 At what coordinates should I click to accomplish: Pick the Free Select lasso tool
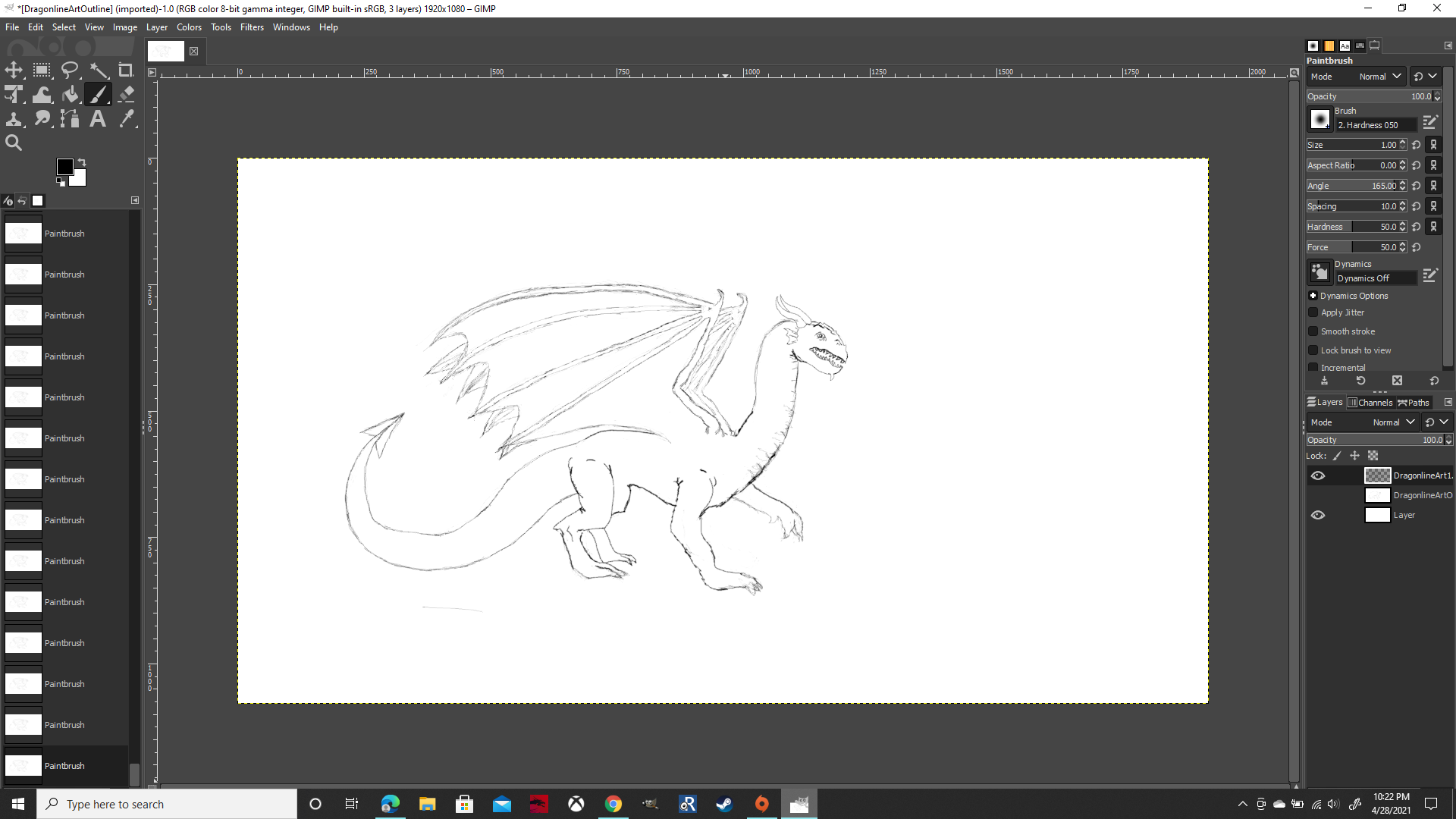[x=70, y=71]
